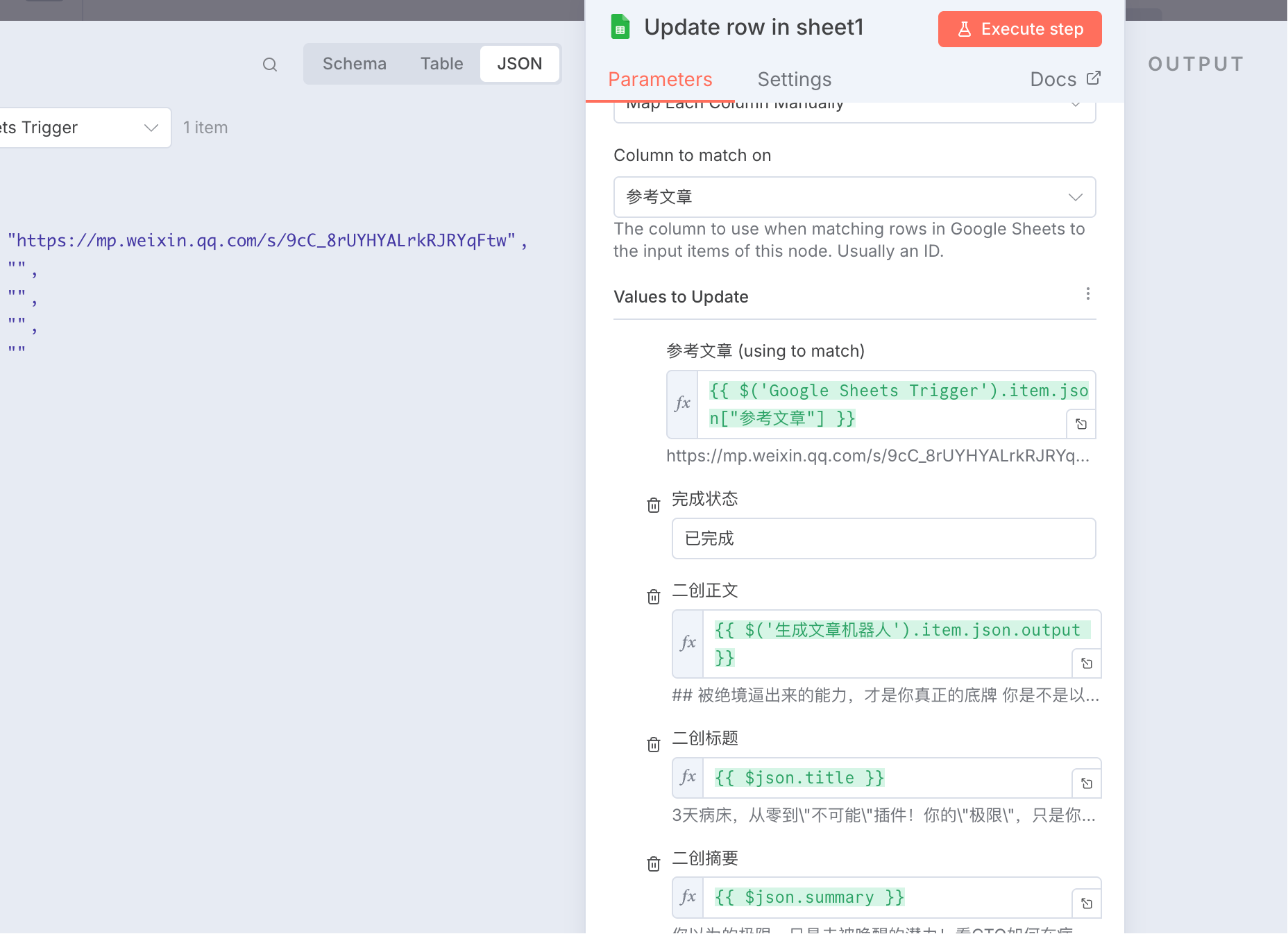
Task: Open the Docs link
Action: pyautogui.click(x=1065, y=79)
